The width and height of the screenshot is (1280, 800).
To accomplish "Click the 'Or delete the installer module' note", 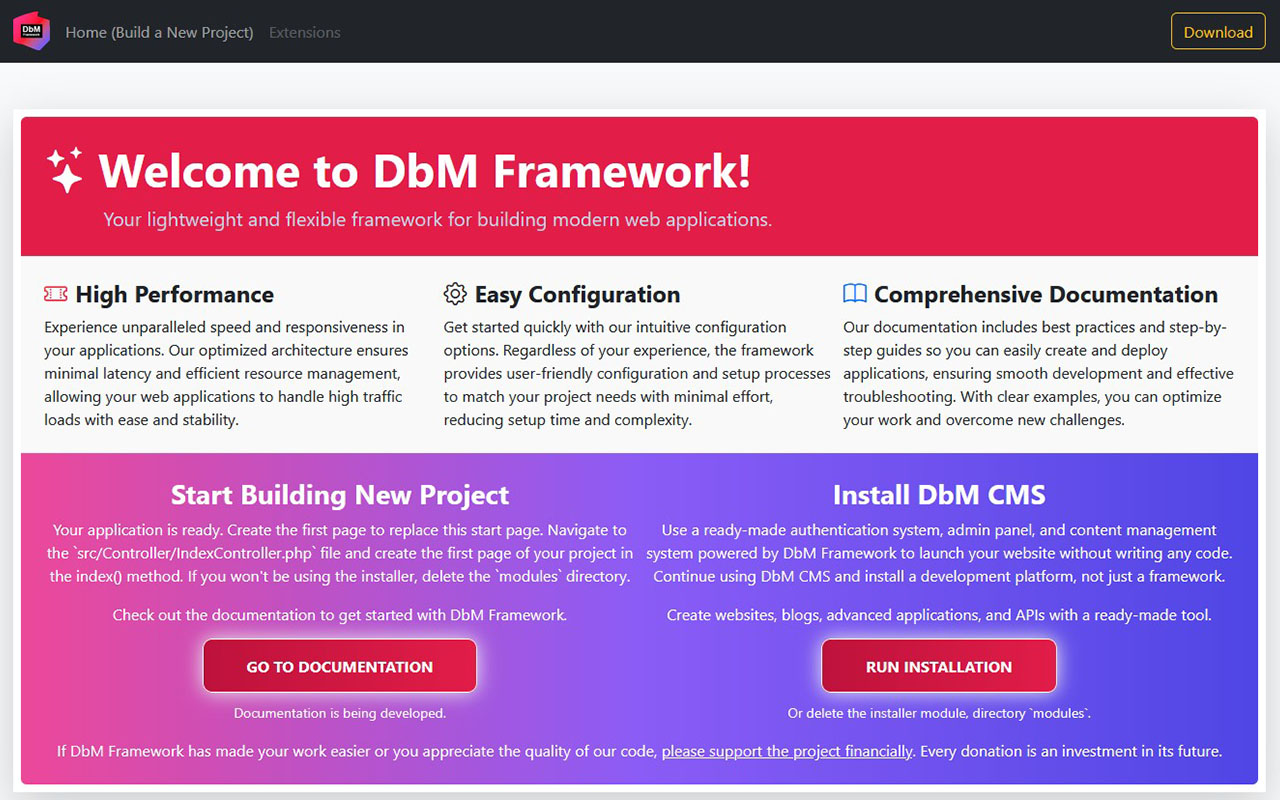I will (x=938, y=713).
